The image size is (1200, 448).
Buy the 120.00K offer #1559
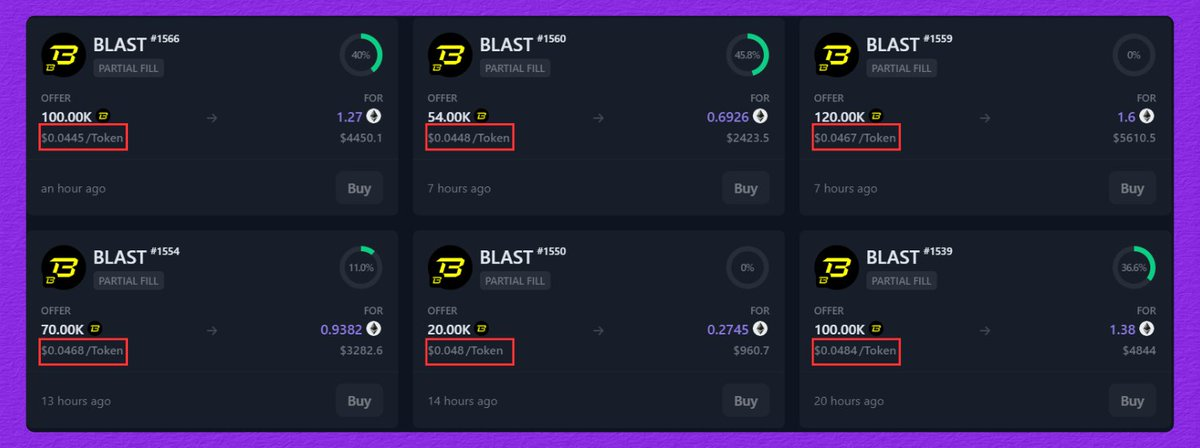coord(1132,188)
